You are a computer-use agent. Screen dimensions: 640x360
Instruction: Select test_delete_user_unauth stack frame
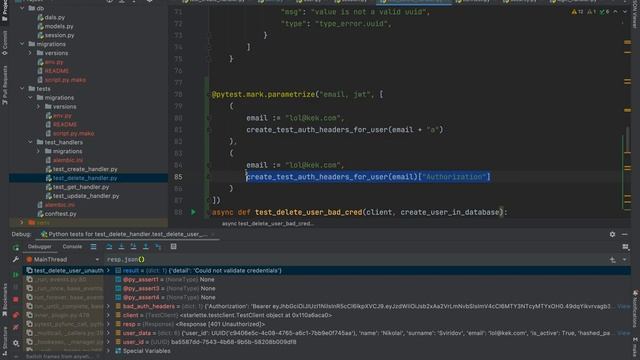pos(64,271)
